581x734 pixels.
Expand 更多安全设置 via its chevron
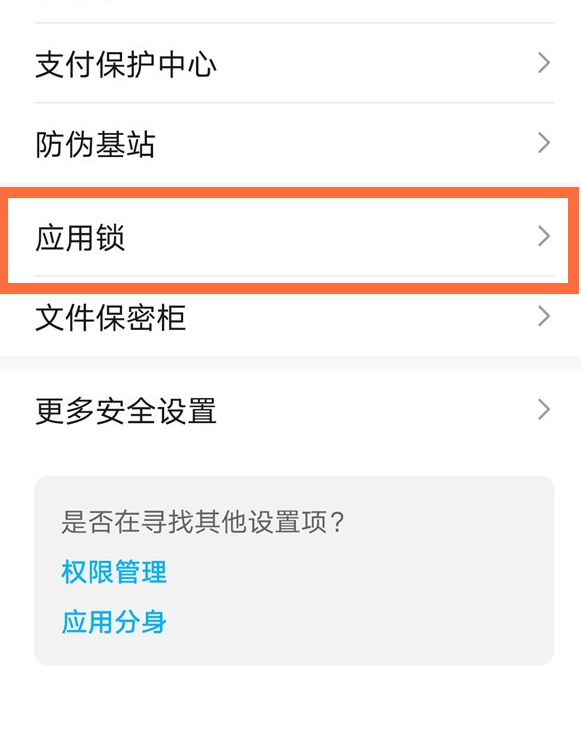[x=544, y=410]
